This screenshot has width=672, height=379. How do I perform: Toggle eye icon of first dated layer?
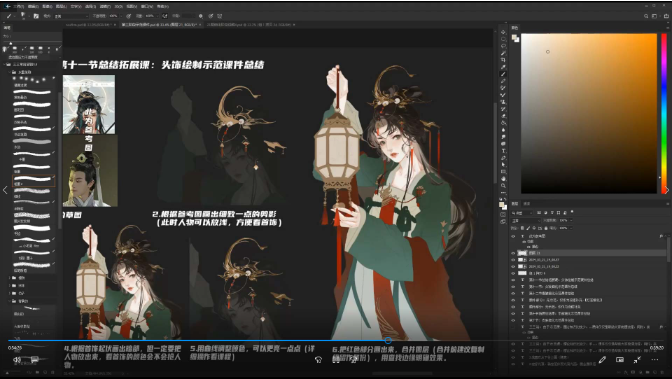tap(513, 260)
